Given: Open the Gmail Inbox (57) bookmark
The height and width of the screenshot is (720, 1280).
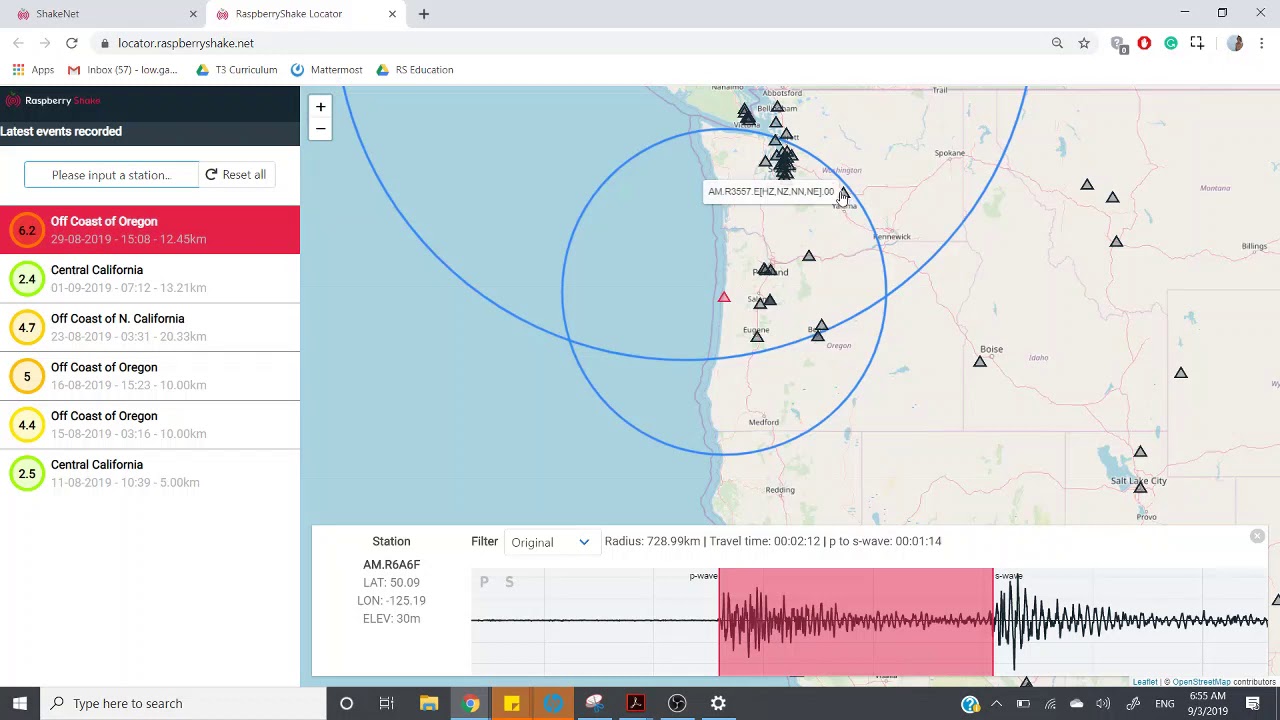Looking at the screenshot, I should pyautogui.click(x=122, y=70).
